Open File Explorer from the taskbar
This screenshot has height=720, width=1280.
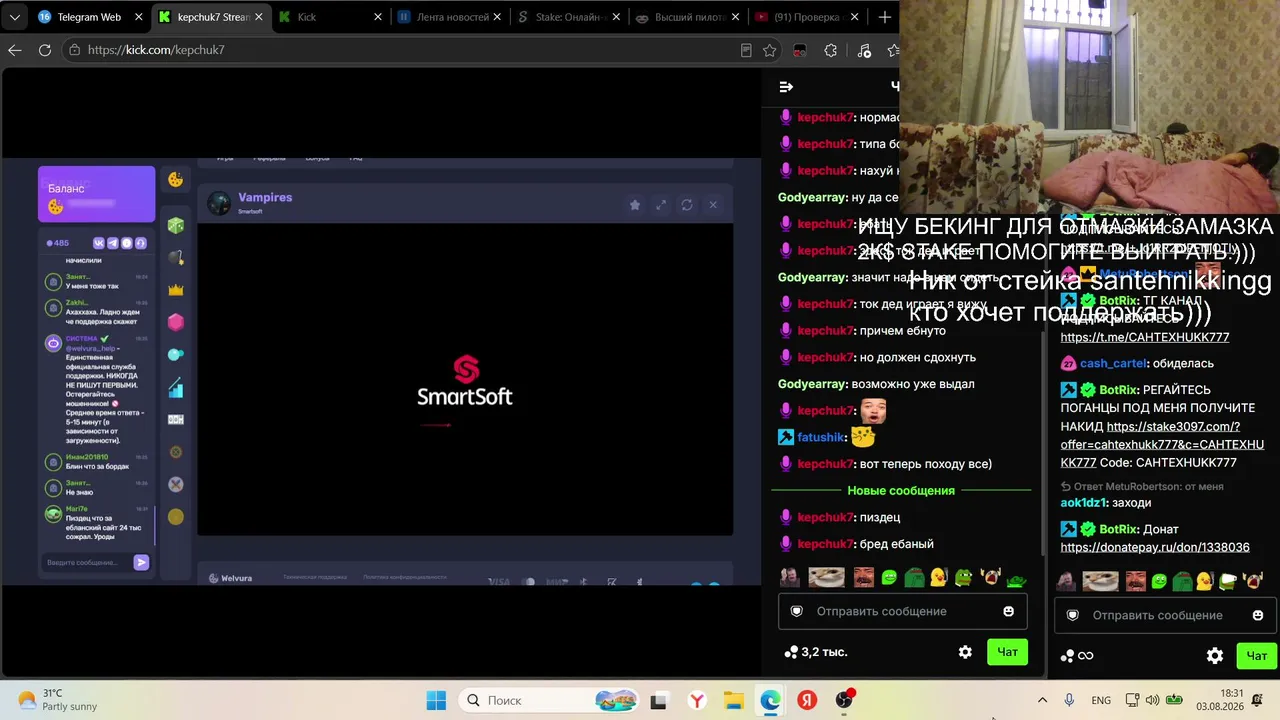click(x=733, y=700)
